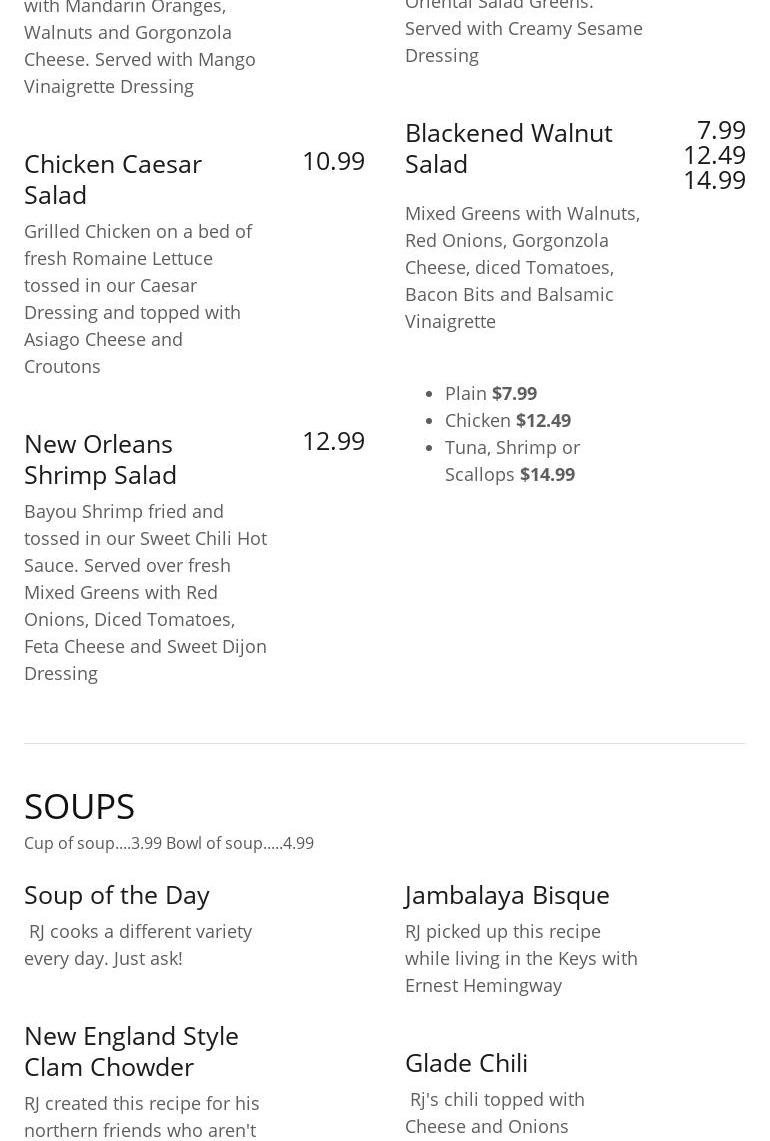Viewport: 770px width, 1141px height.
Task: Click the Blackened Walnut Salad heading
Action: pyautogui.click(x=508, y=148)
